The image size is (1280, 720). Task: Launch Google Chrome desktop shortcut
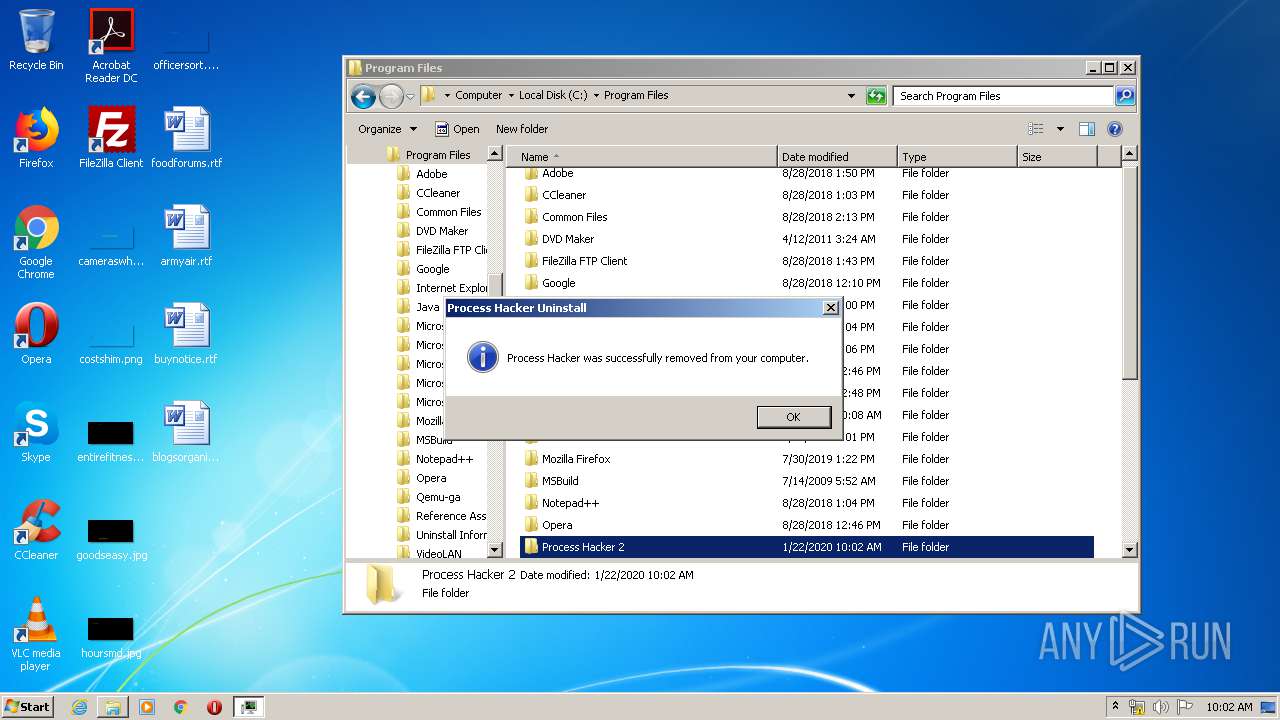pos(36,242)
